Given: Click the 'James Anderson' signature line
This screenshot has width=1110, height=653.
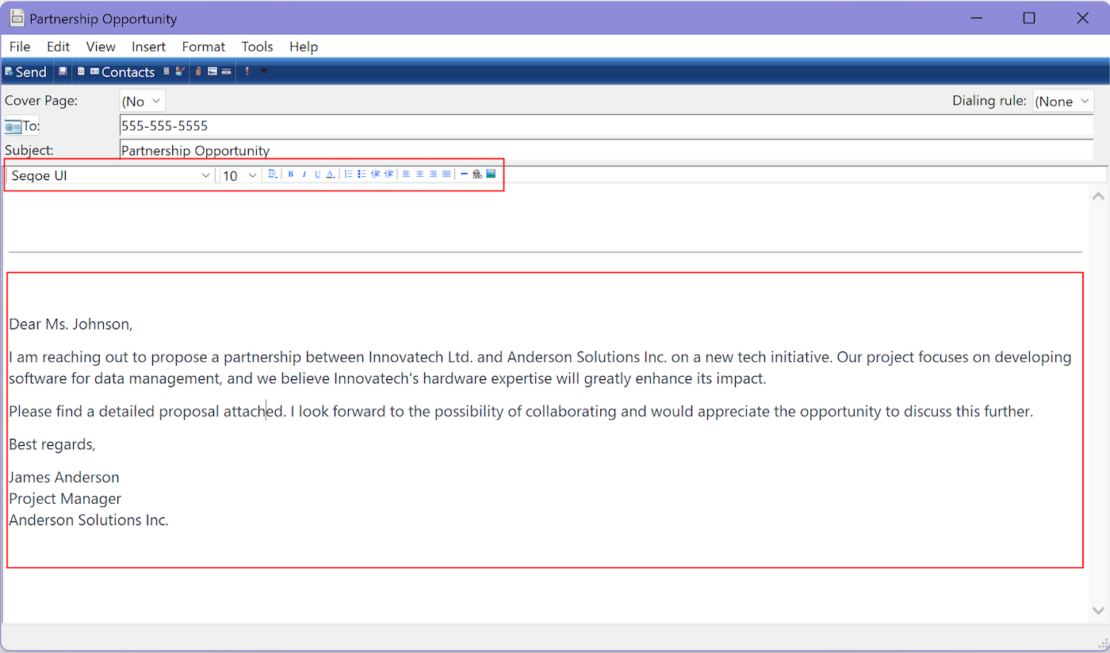Looking at the screenshot, I should pos(64,477).
